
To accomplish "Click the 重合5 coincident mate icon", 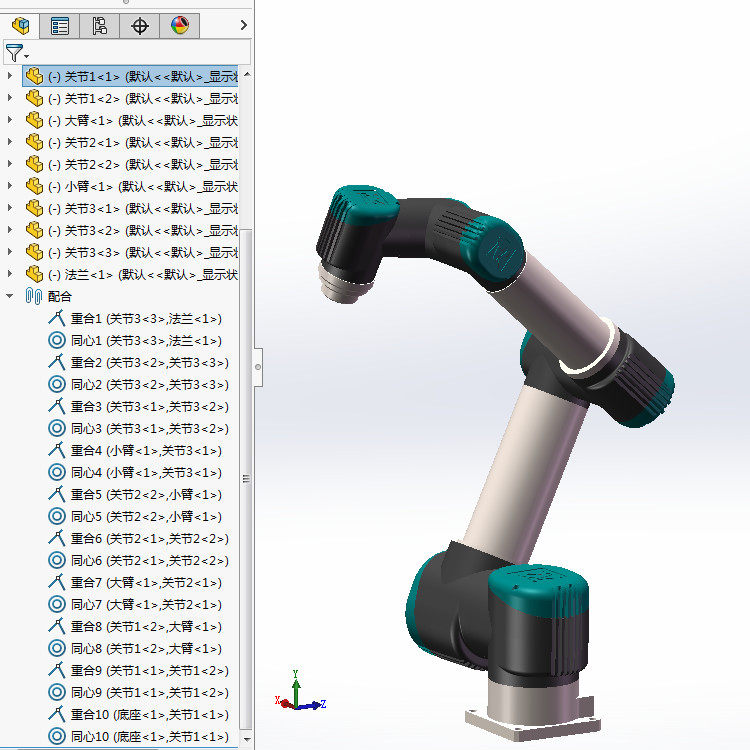I will click(x=56, y=494).
